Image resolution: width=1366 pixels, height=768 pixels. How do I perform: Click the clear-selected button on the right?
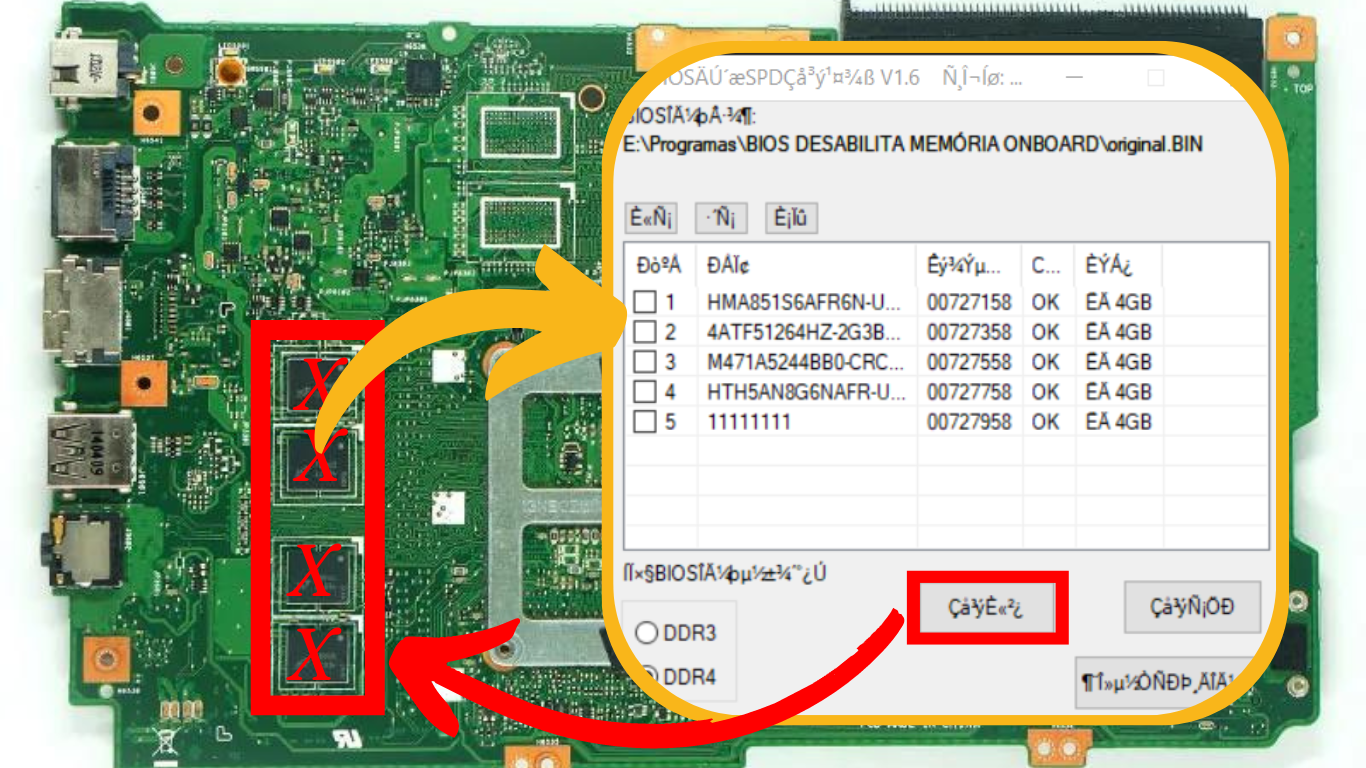(1192, 607)
